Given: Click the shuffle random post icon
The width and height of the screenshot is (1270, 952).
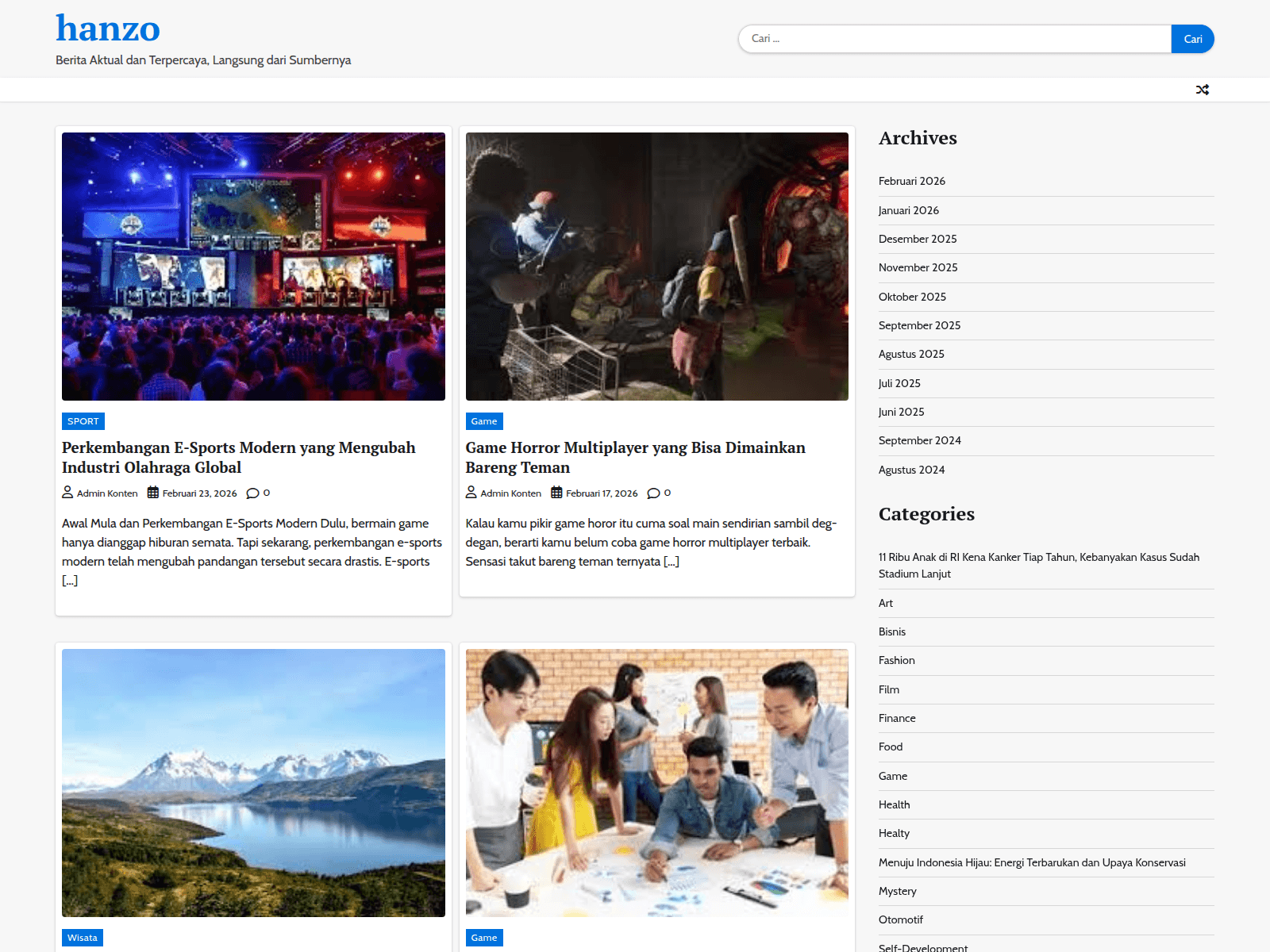Looking at the screenshot, I should pyautogui.click(x=1203, y=90).
